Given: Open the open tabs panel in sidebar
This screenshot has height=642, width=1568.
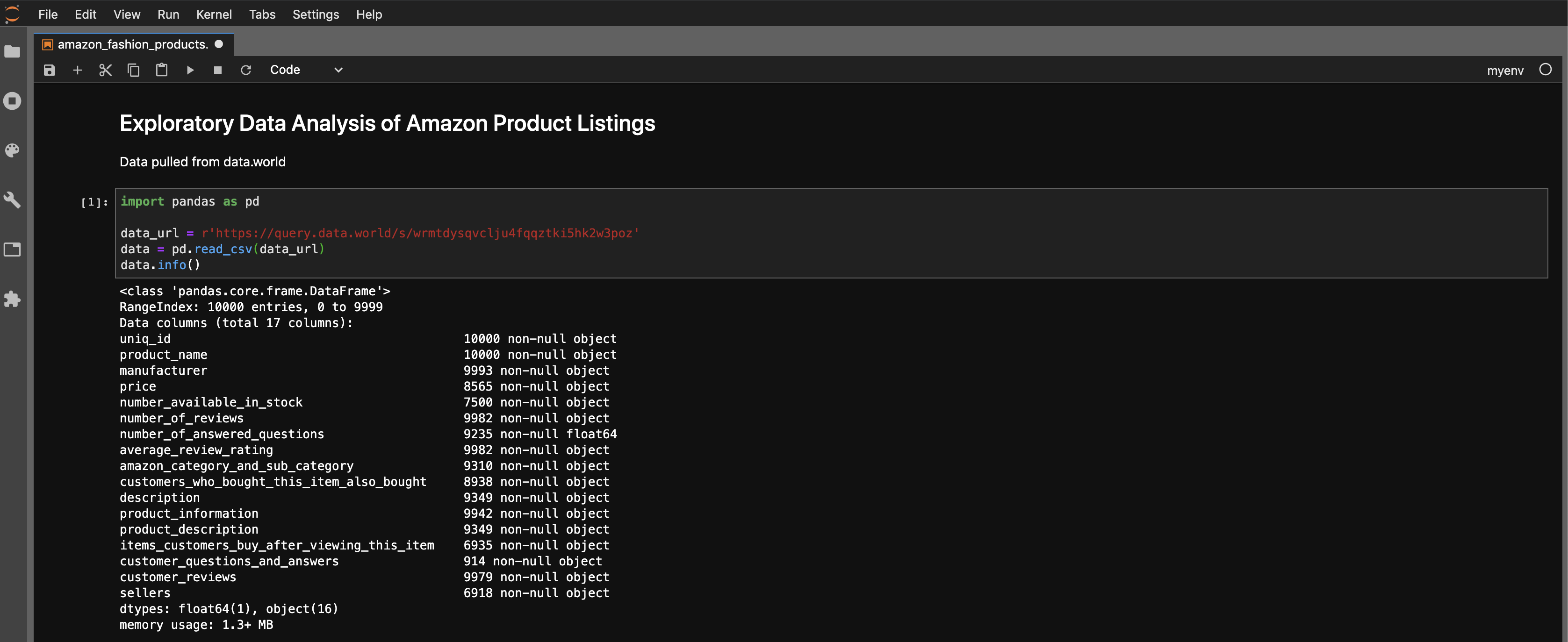Looking at the screenshot, I should click(12, 250).
